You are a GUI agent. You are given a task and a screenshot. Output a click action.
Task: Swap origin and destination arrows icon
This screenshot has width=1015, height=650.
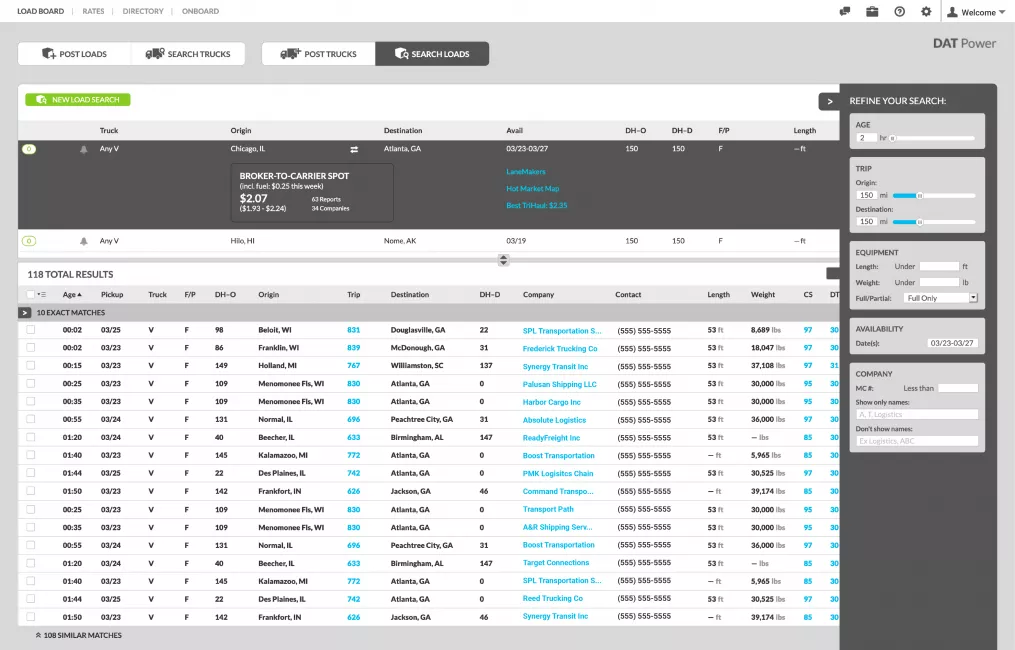(x=354, y=150)
